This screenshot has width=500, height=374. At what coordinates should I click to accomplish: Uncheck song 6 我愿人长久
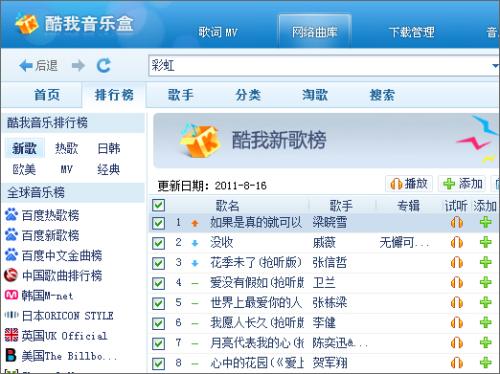click(x=158, y=323)
